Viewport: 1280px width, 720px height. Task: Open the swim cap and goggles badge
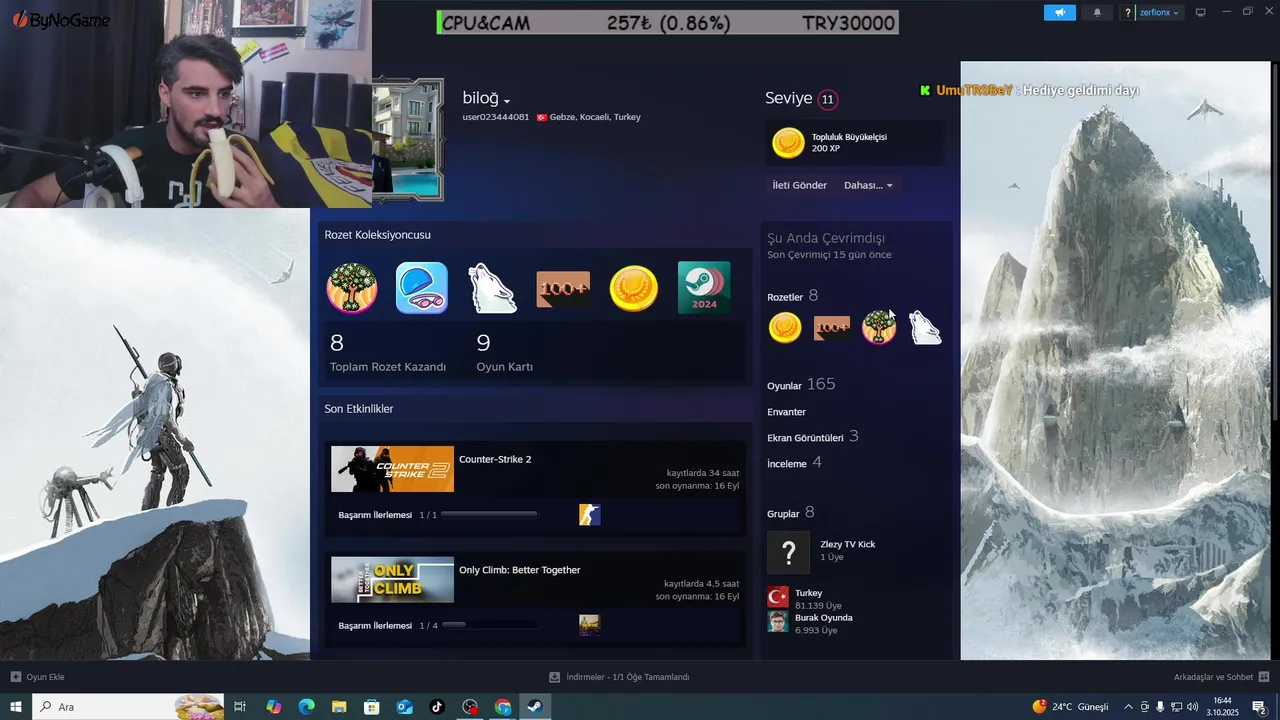click(421, 288)
